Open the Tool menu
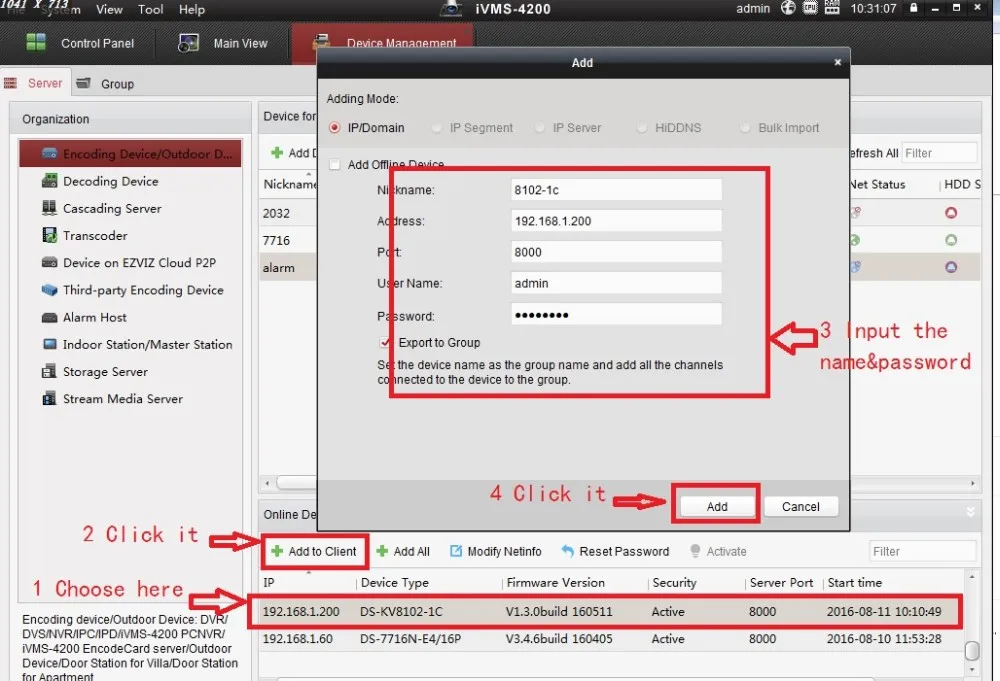Image resolution: width=1000 pixels, height=681 pixels. coord(151,10)
